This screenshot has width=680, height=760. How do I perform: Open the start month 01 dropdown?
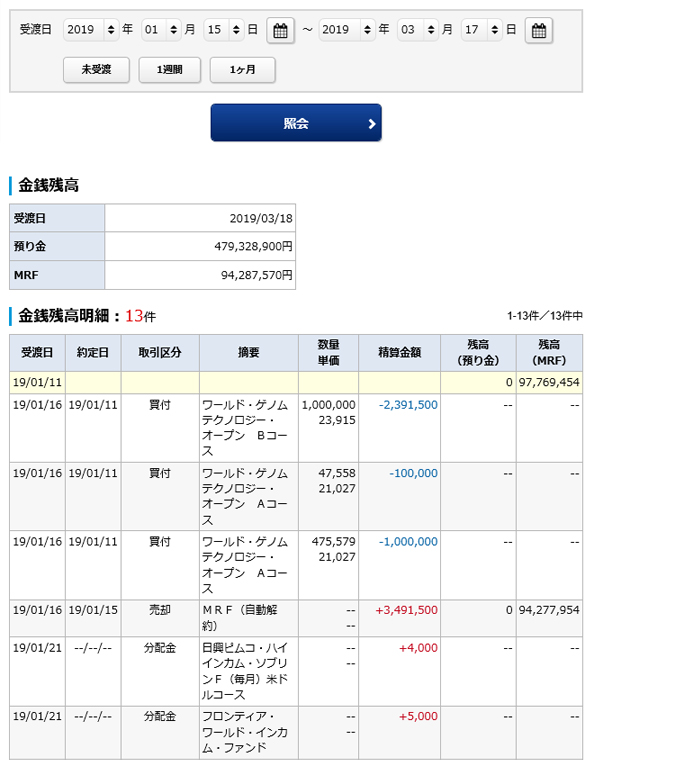coord(161,30)
